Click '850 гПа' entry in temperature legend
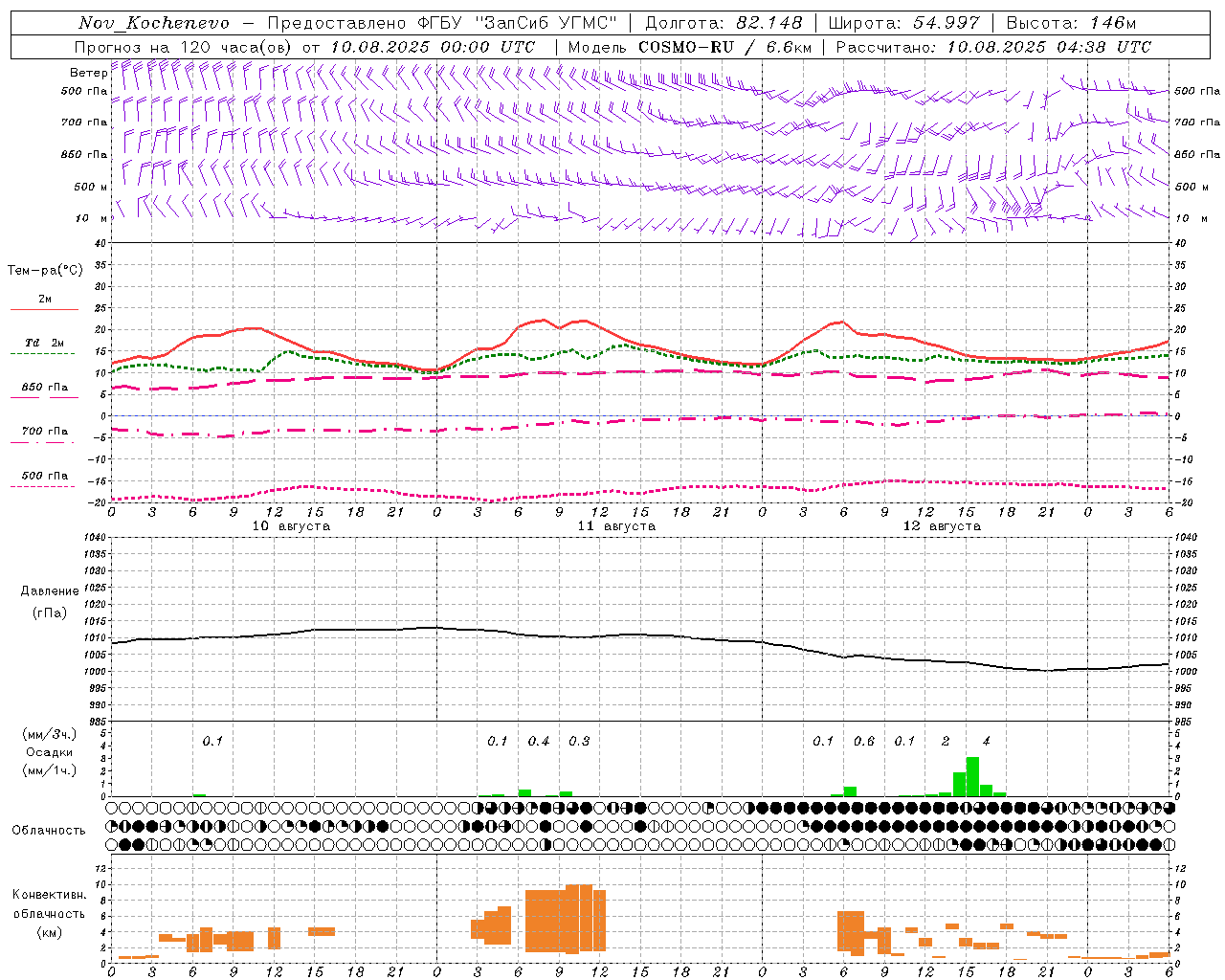Image resolution: width=1225 pixels, height=980 pixels. click(45, 388)
